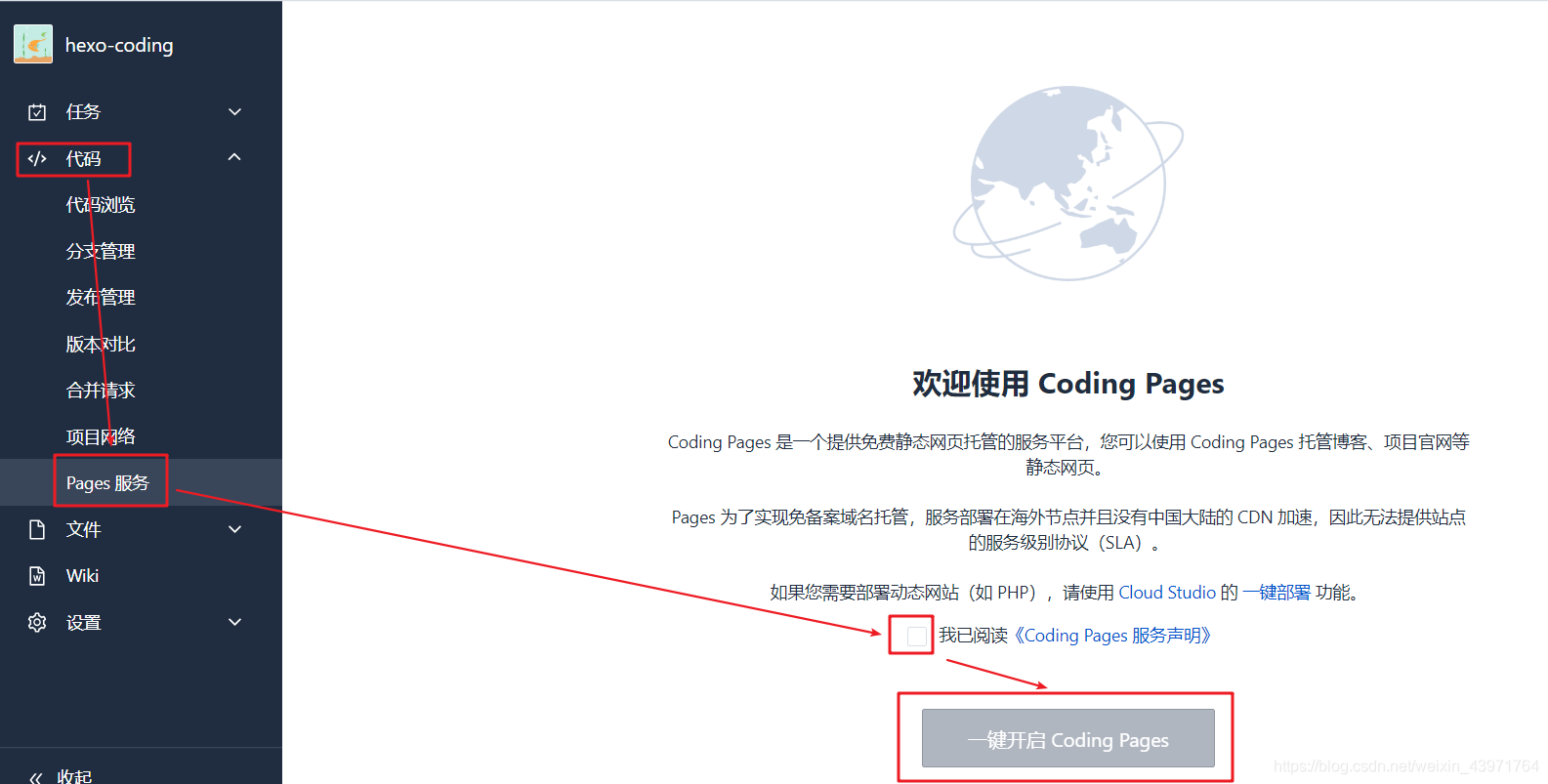Click the hexo-coding project name
This screenshot has width=1548, height=784.
click(119, 46)
